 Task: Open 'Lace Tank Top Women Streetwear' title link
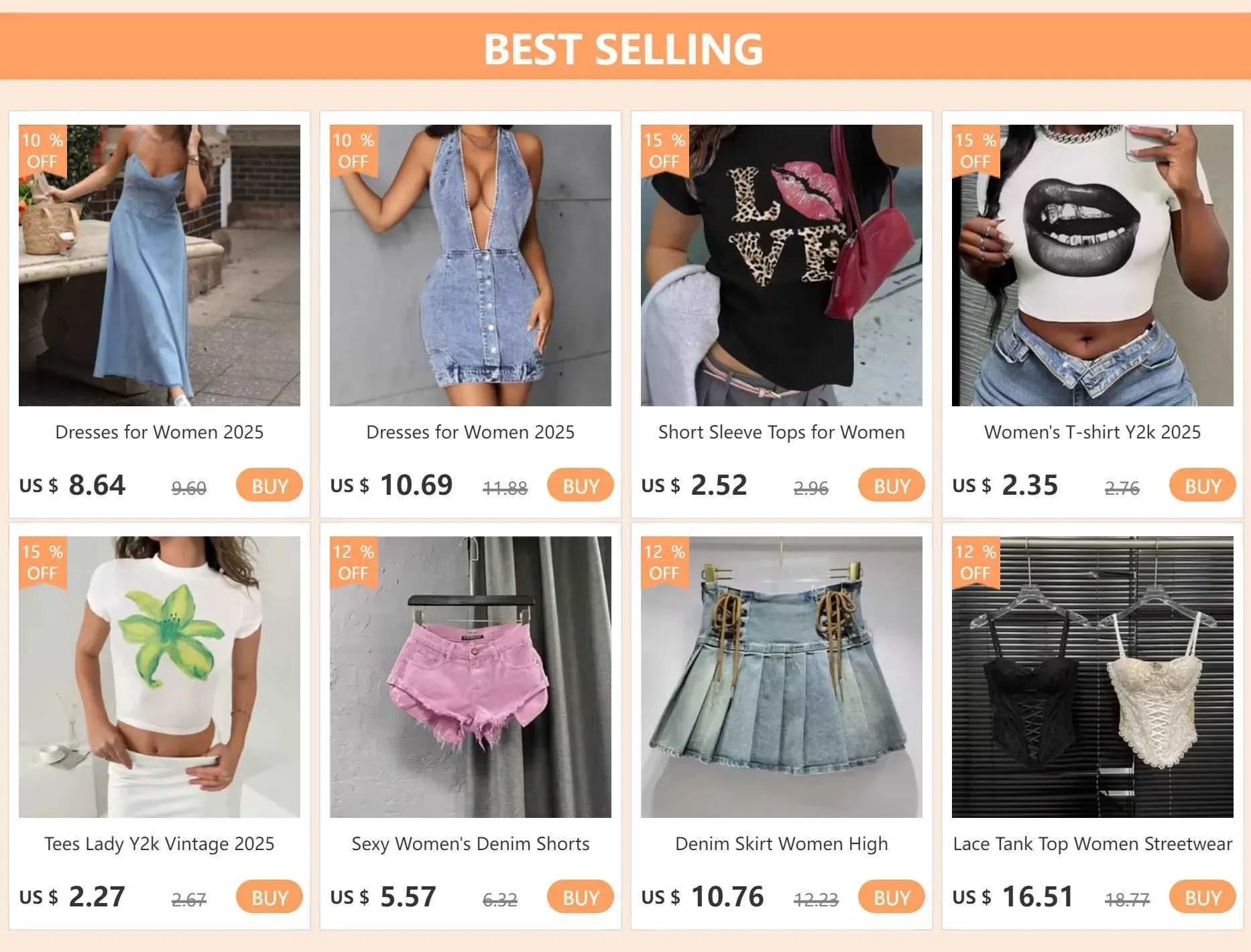(x=1093, y=844)
